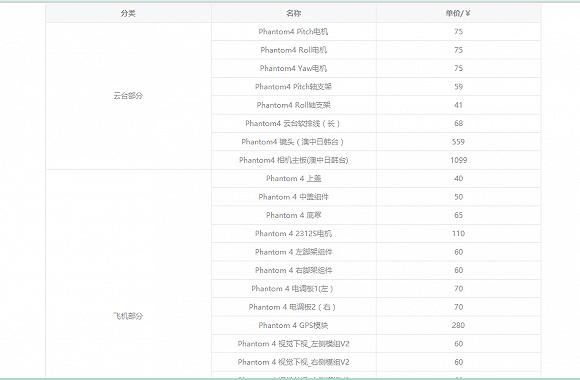Click the 云台部分 category cell
This screenshot has height=380, width=580.
tap(128, 96)
